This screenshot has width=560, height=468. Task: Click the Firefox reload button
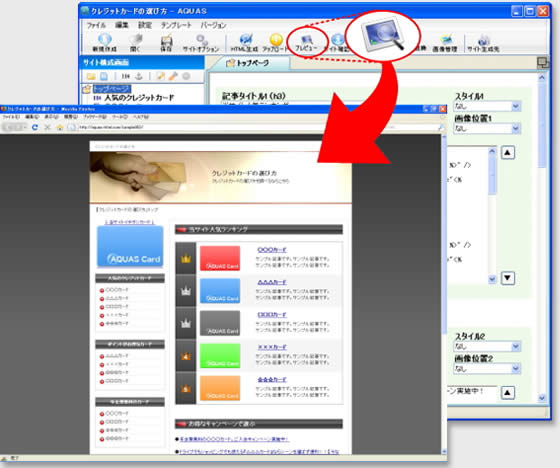[x=35, y=127]
